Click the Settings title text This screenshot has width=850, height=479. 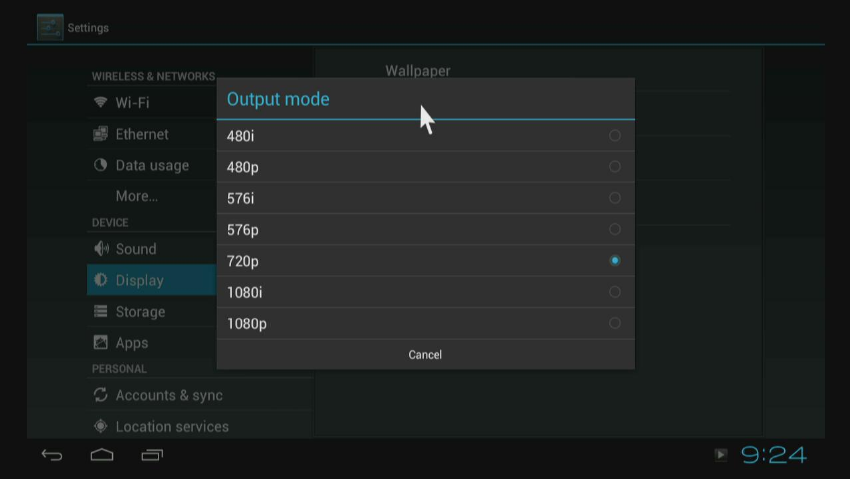tap(88, 28)
